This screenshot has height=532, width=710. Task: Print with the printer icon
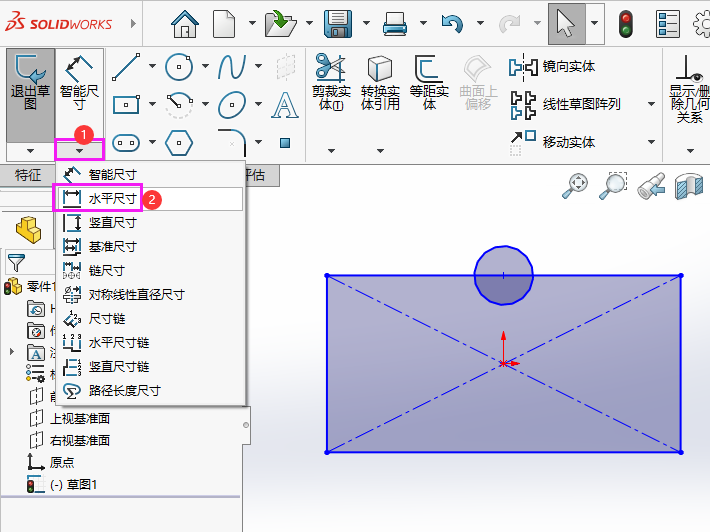[x=394, y=24]
